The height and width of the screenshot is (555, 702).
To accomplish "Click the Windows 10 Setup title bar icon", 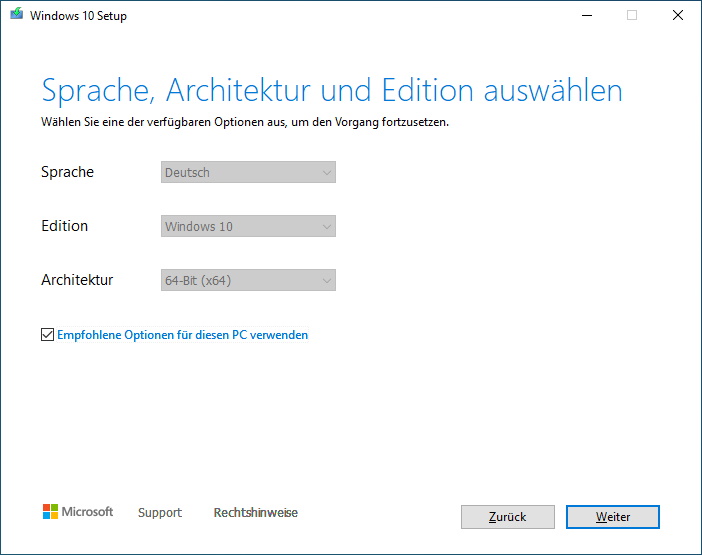I will click(17, 14).
